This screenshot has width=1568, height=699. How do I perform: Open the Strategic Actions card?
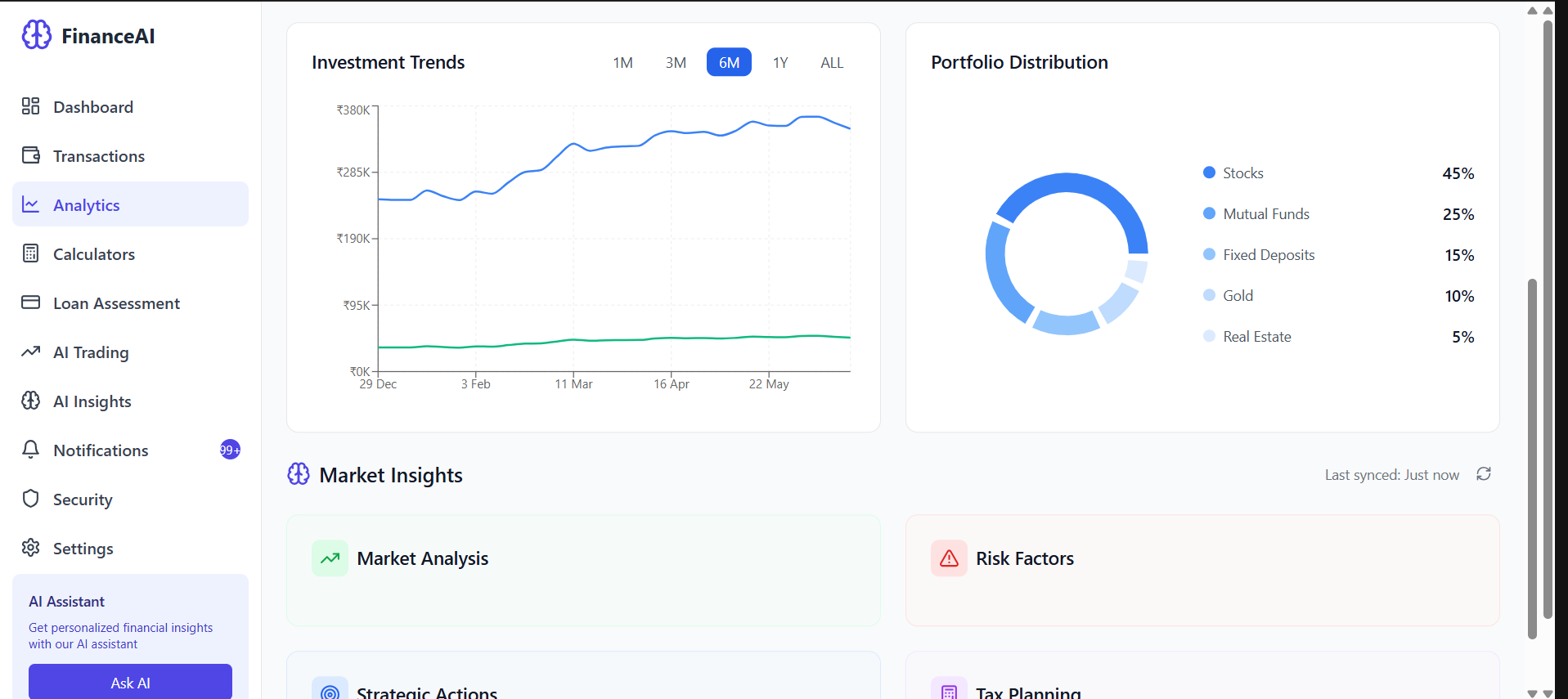(x=583, y=675)
